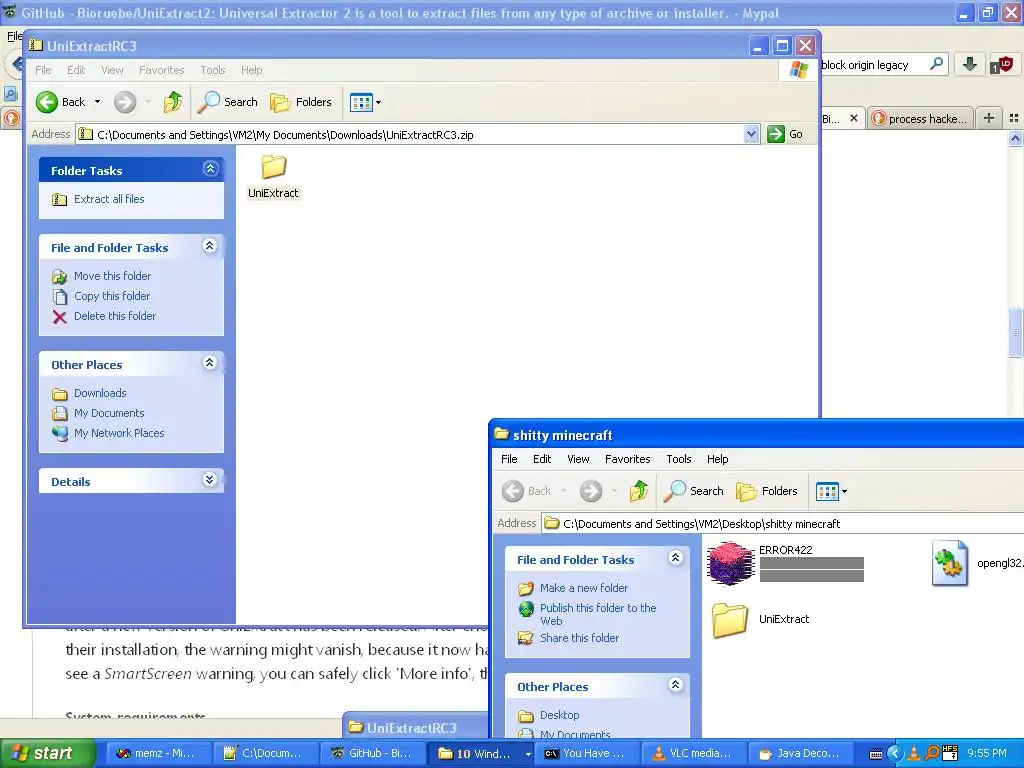Open the Back history dropdown in UniExtractRC3

pyautogui.click(x=97, y=102)
